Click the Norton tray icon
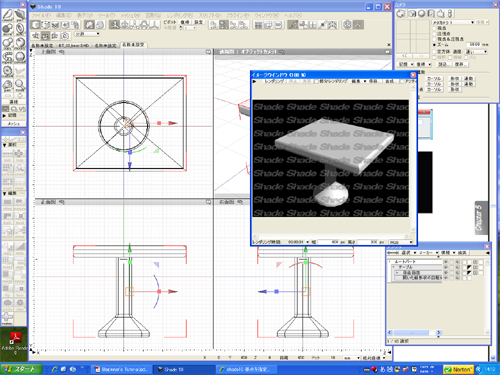Viewport: 500px width, 375px height. point(459,369)
